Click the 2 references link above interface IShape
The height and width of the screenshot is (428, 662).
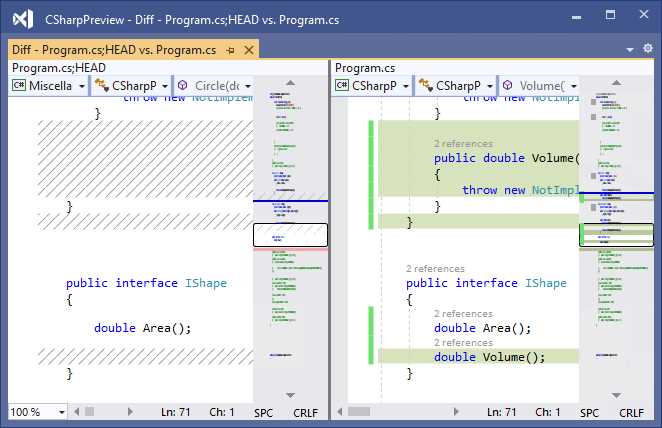click(435, 269)
